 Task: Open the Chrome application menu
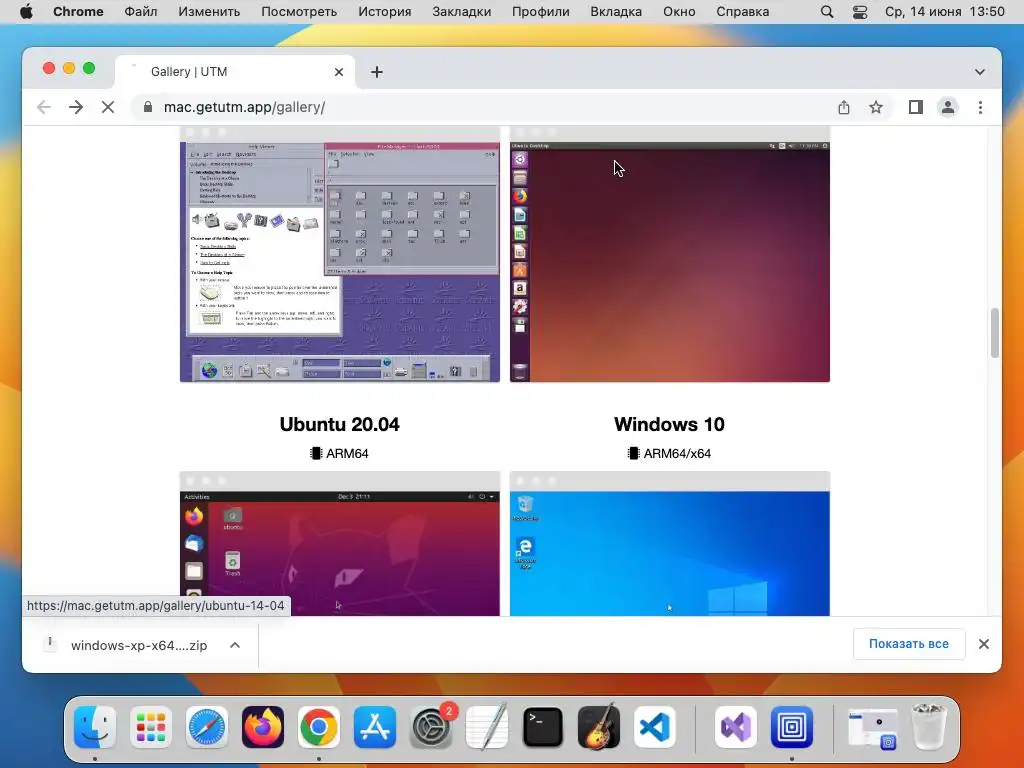point(78,12)
